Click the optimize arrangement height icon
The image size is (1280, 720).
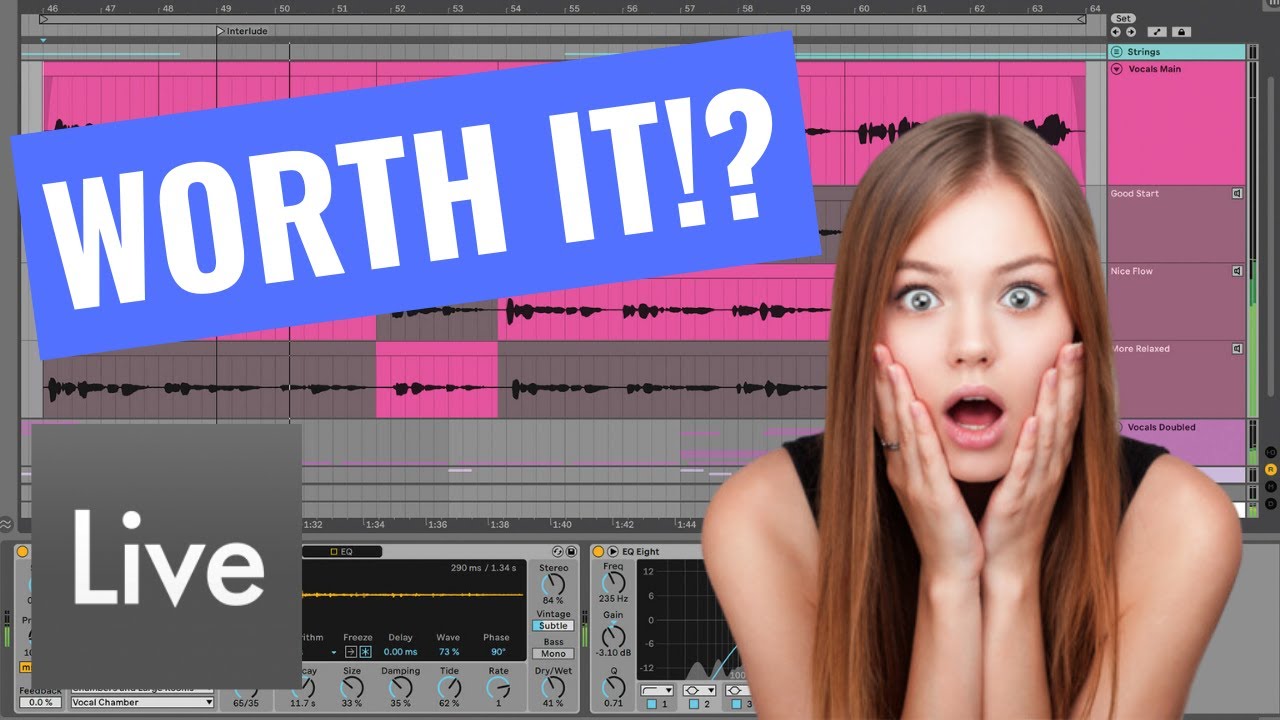point(1158,32)
